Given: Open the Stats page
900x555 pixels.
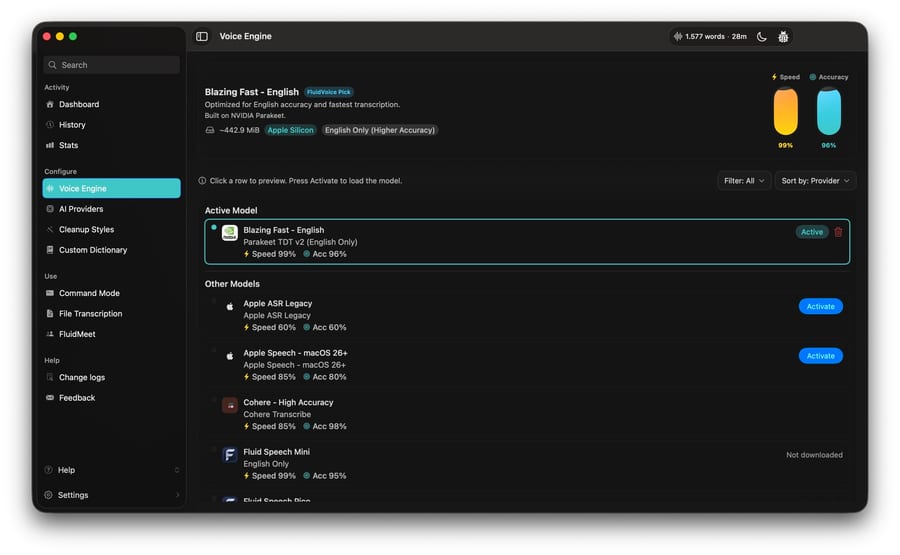Looking at the screenshot, I should pos(111,145).
